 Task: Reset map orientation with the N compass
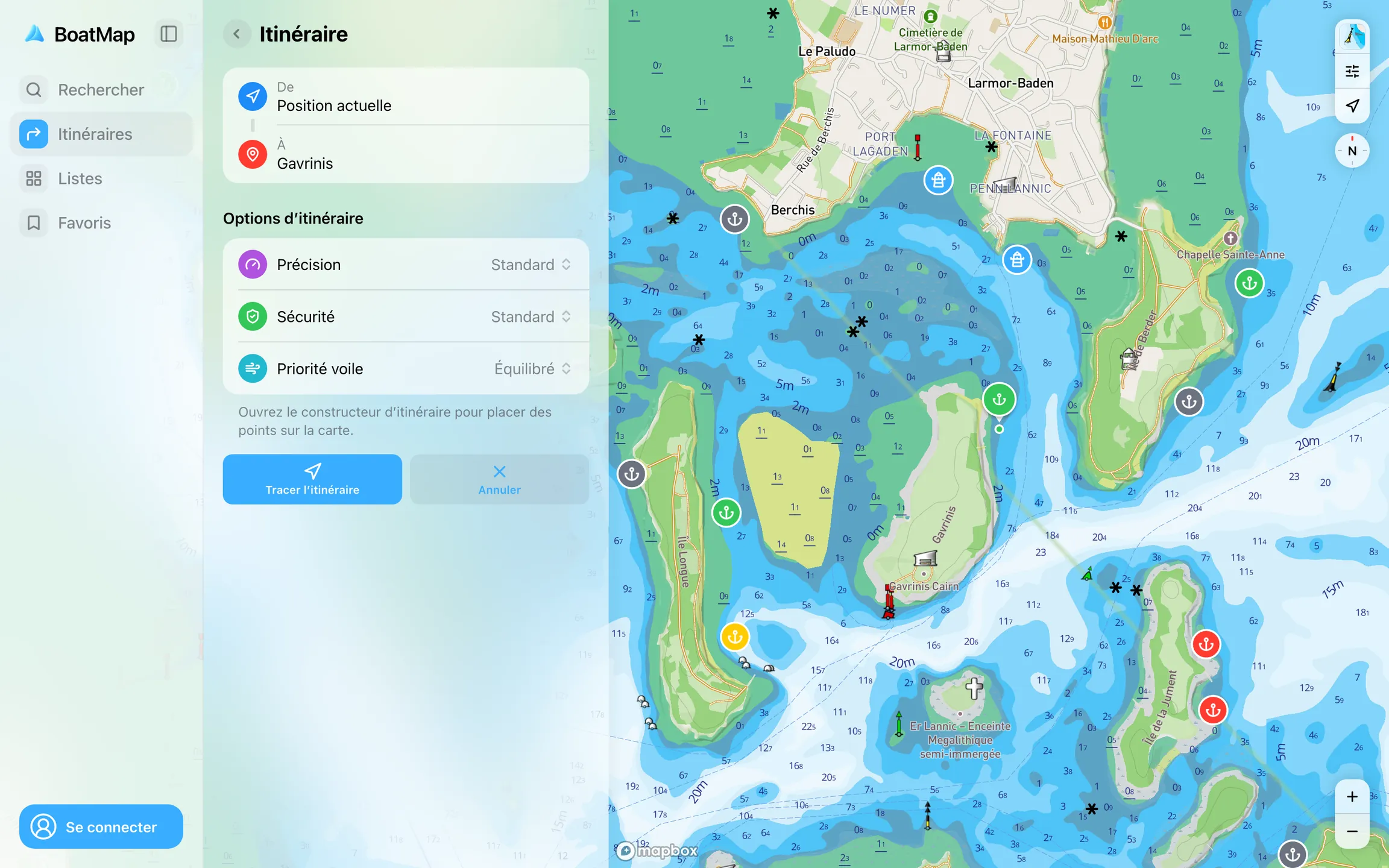click(1352, 151)
